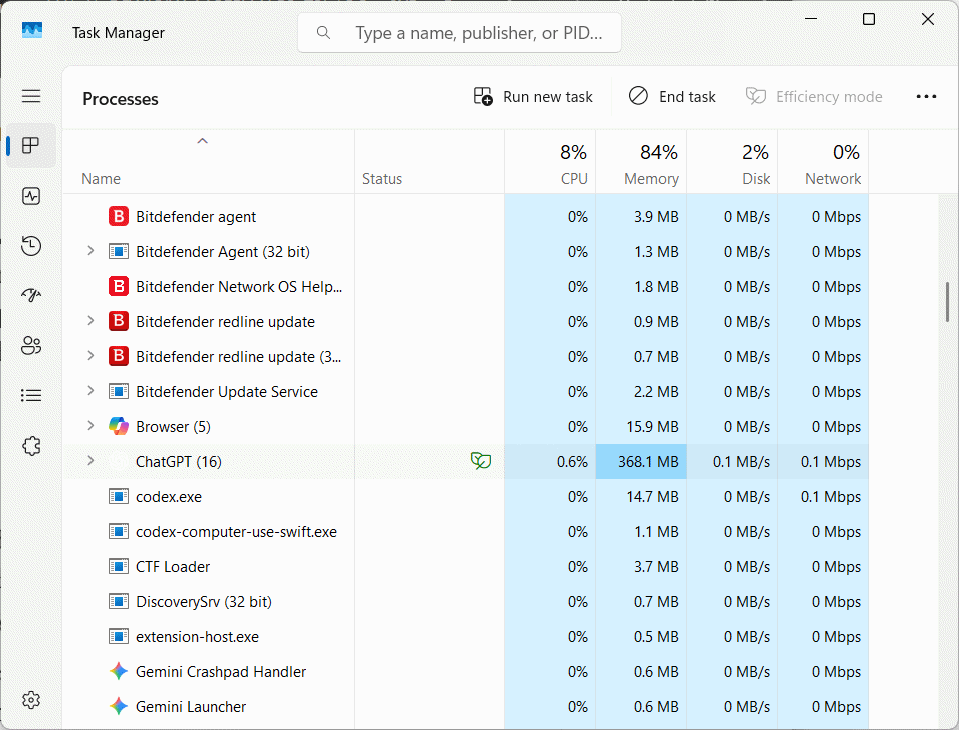Click the Browser (5) Copilot icon

119,426
